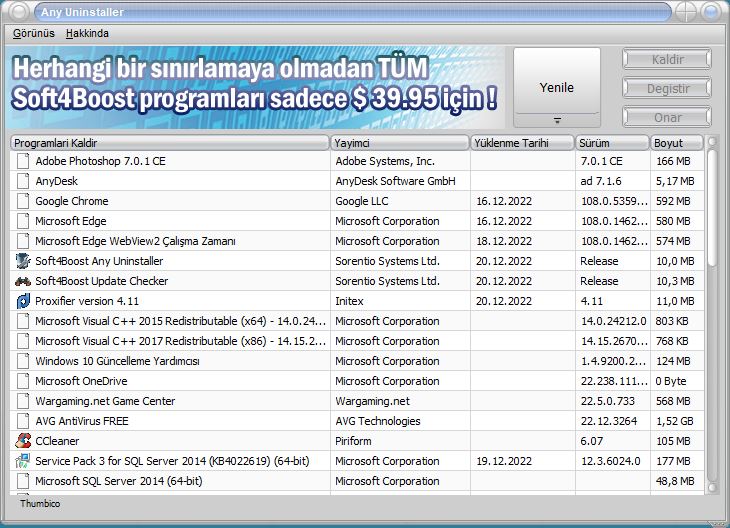Viewport: 730px width, 528px height.
Task: Select the AnyDesk program name
Action: tap(56, 181)
